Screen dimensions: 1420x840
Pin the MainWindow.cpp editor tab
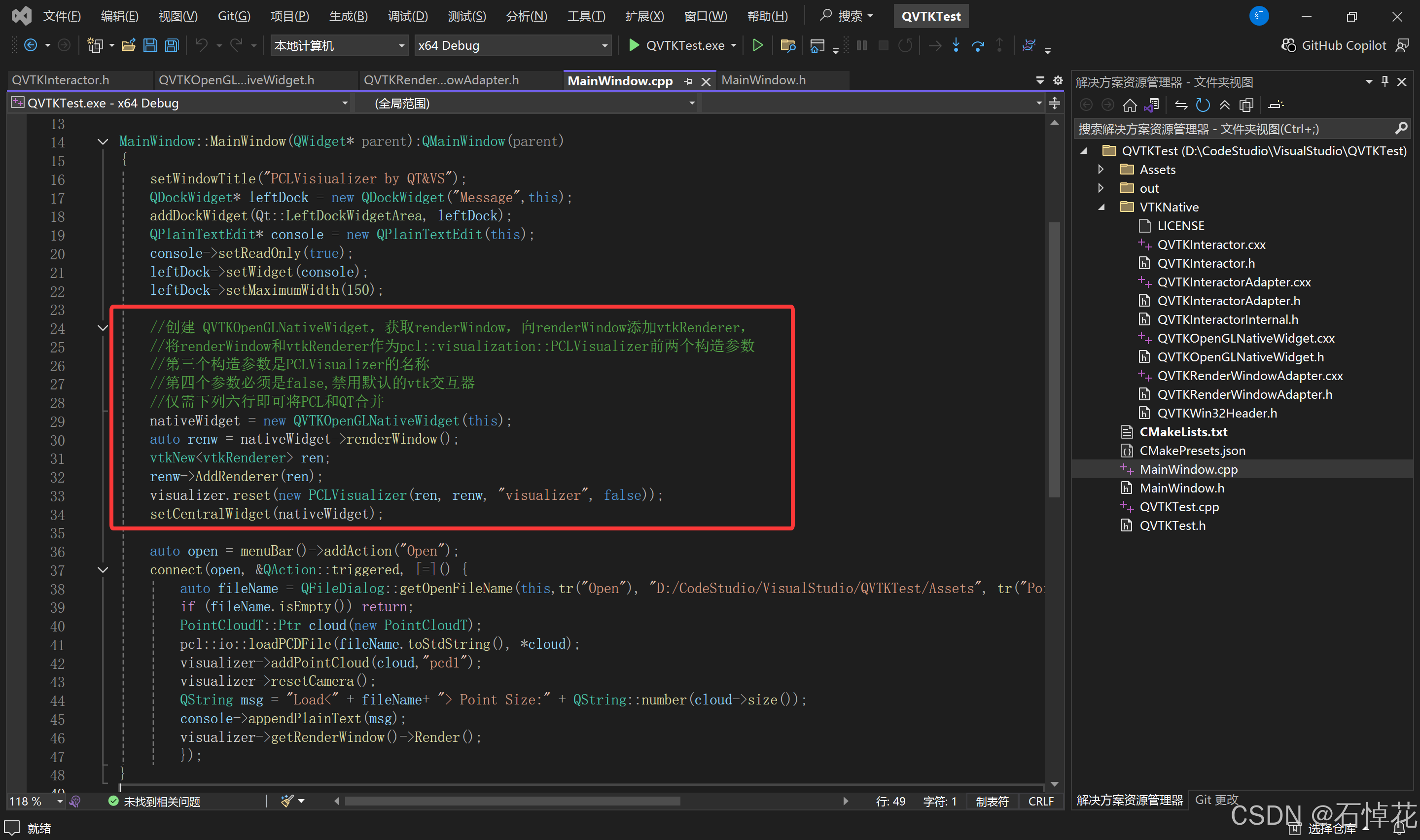(688, 81)
